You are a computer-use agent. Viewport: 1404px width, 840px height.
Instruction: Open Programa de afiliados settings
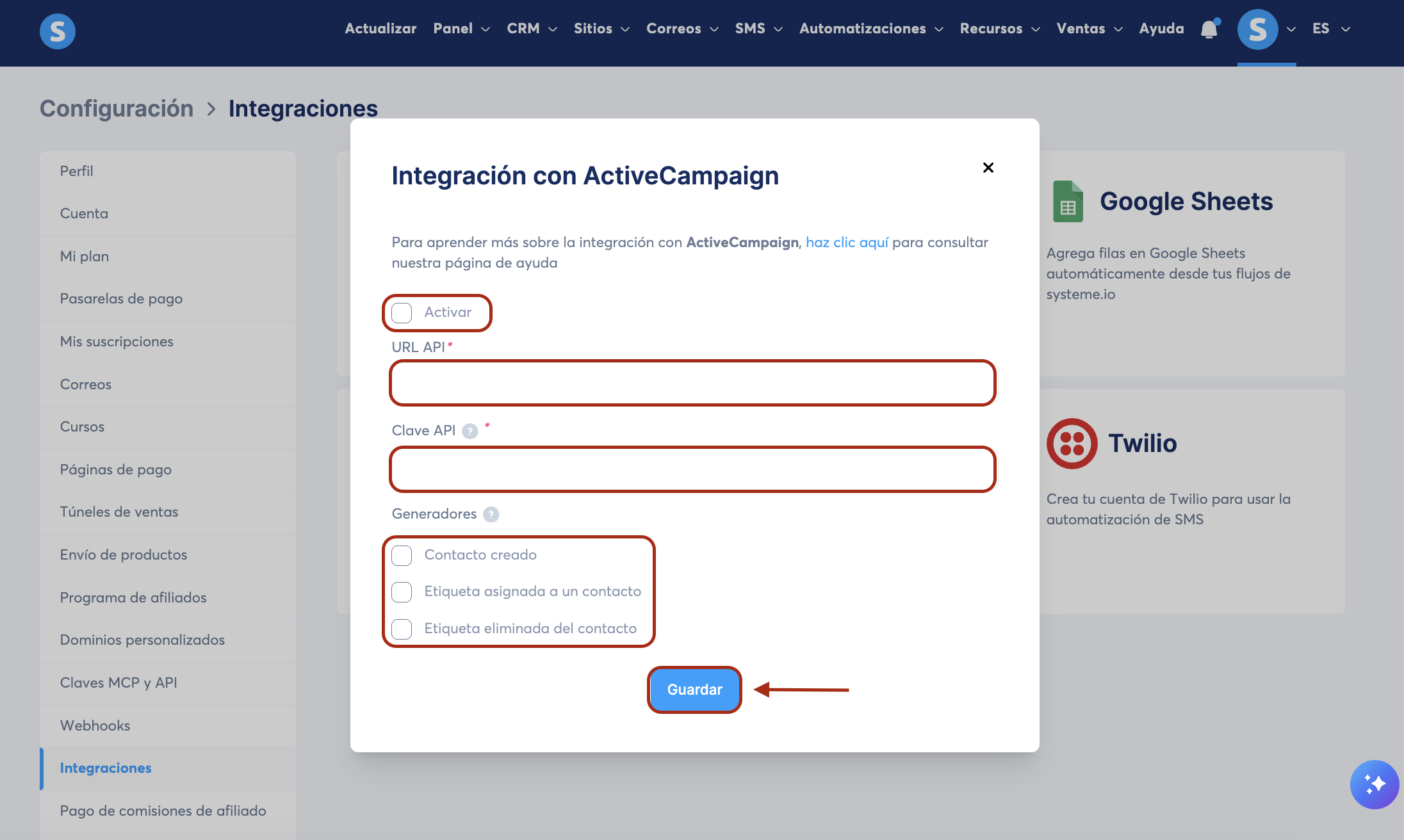pos(168,598)
